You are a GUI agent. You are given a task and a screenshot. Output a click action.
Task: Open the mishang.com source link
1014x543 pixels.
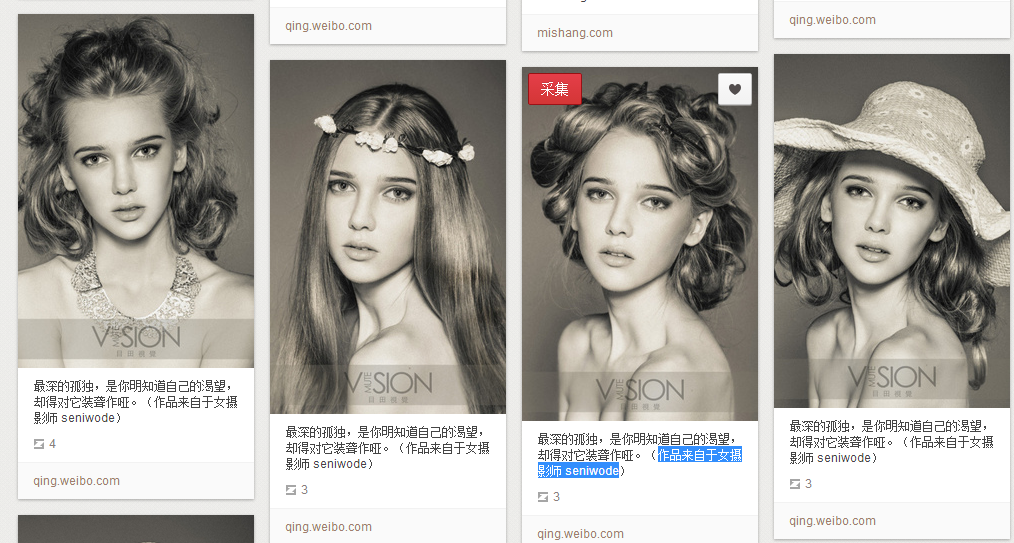tap(575, 33)
